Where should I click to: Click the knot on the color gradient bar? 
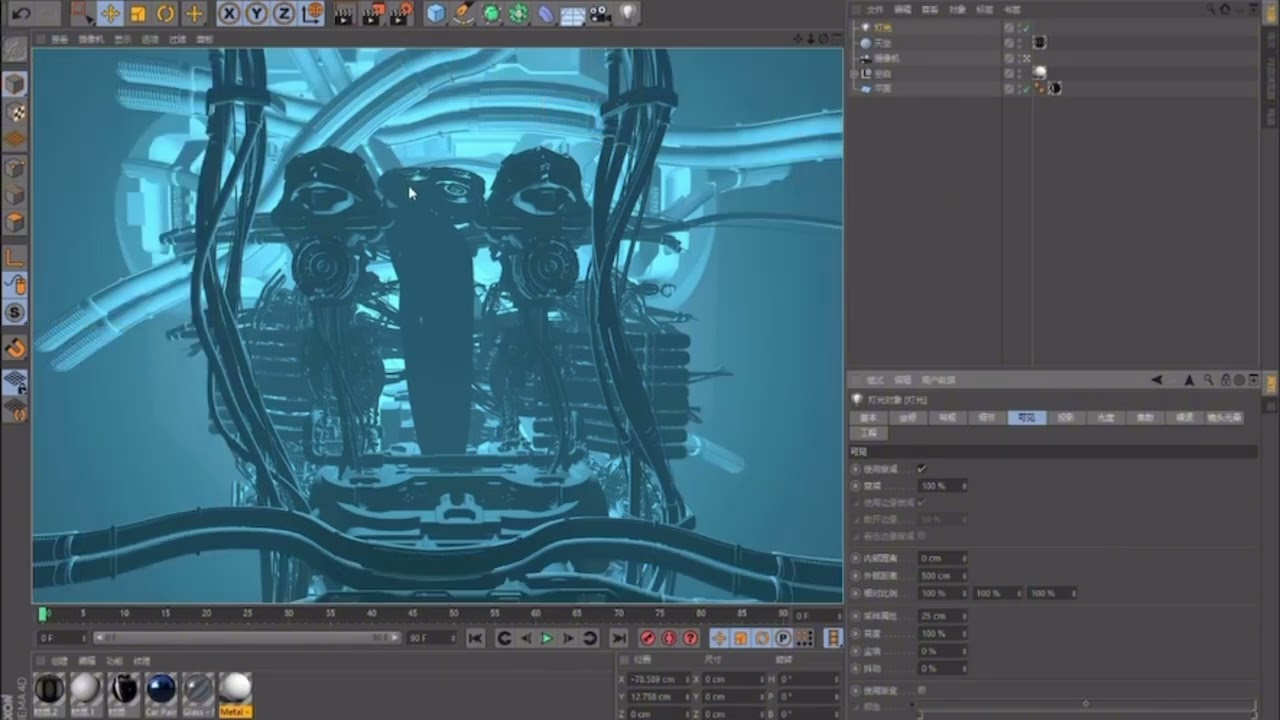(1086, 704)
